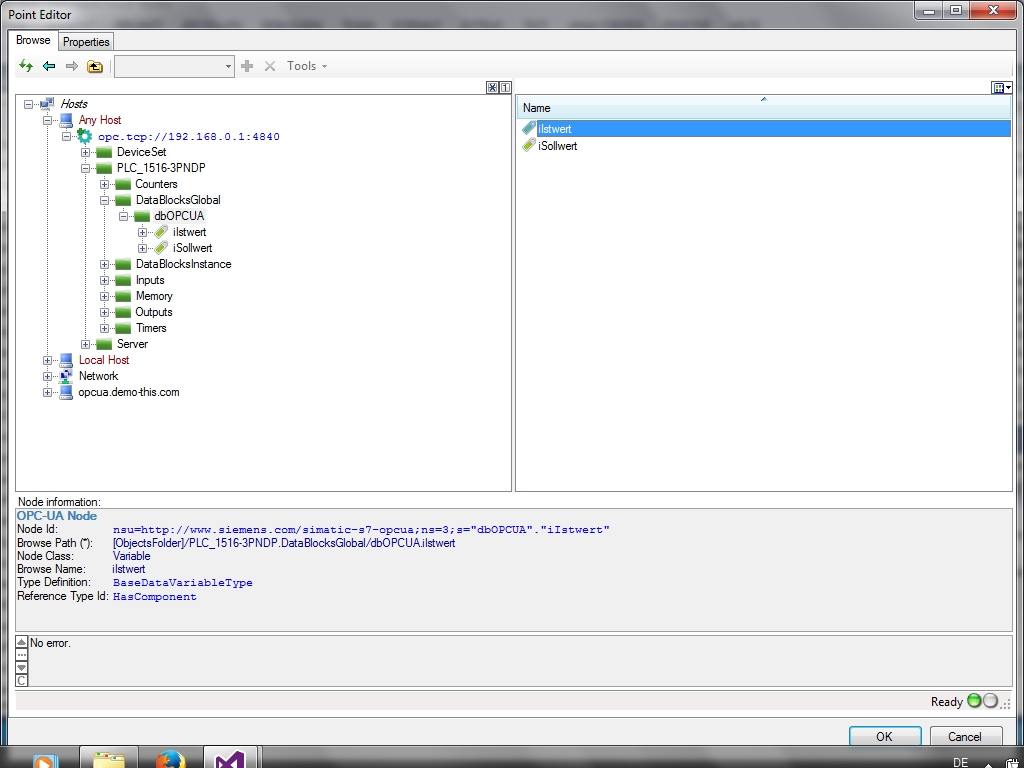
Task: Click the Network icon in the tree
Action: (x=66, y=376)
